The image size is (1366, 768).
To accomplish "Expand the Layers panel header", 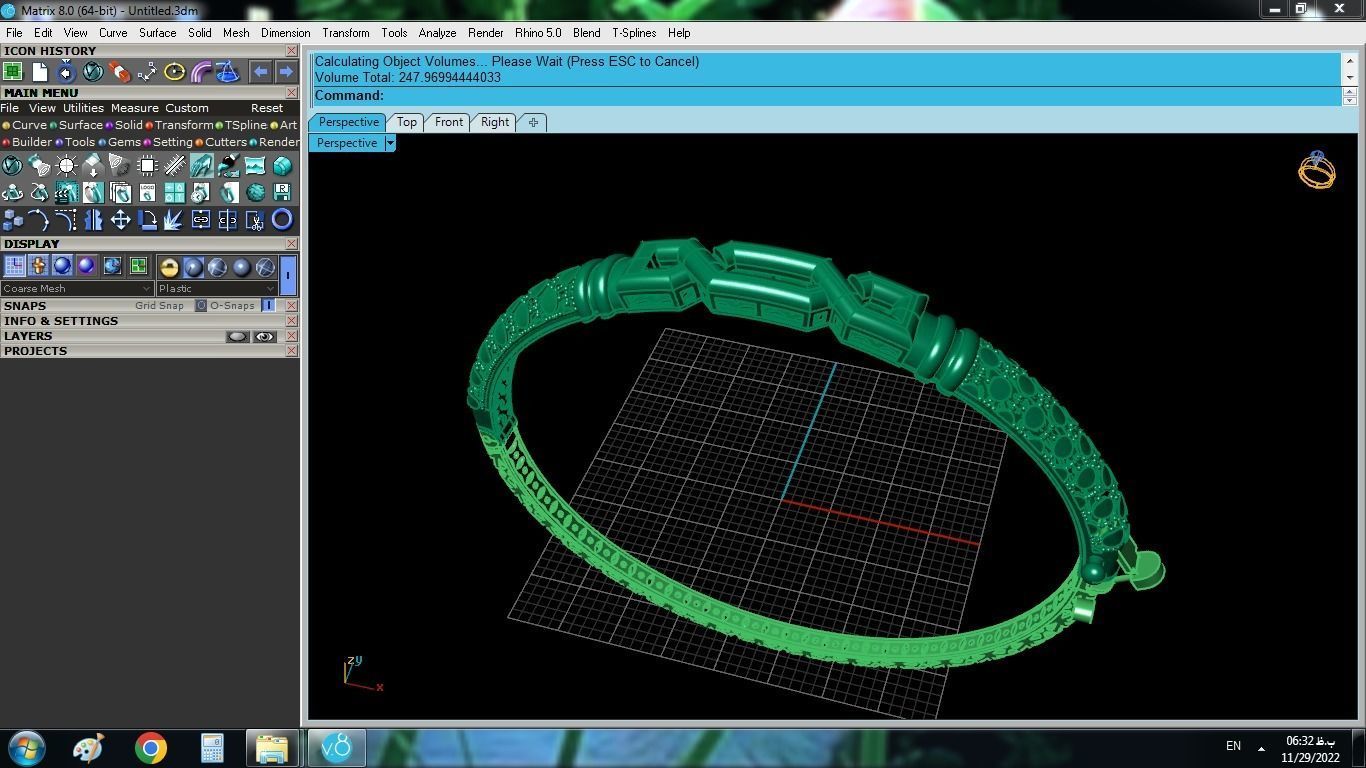I will (x=28, y=336).
